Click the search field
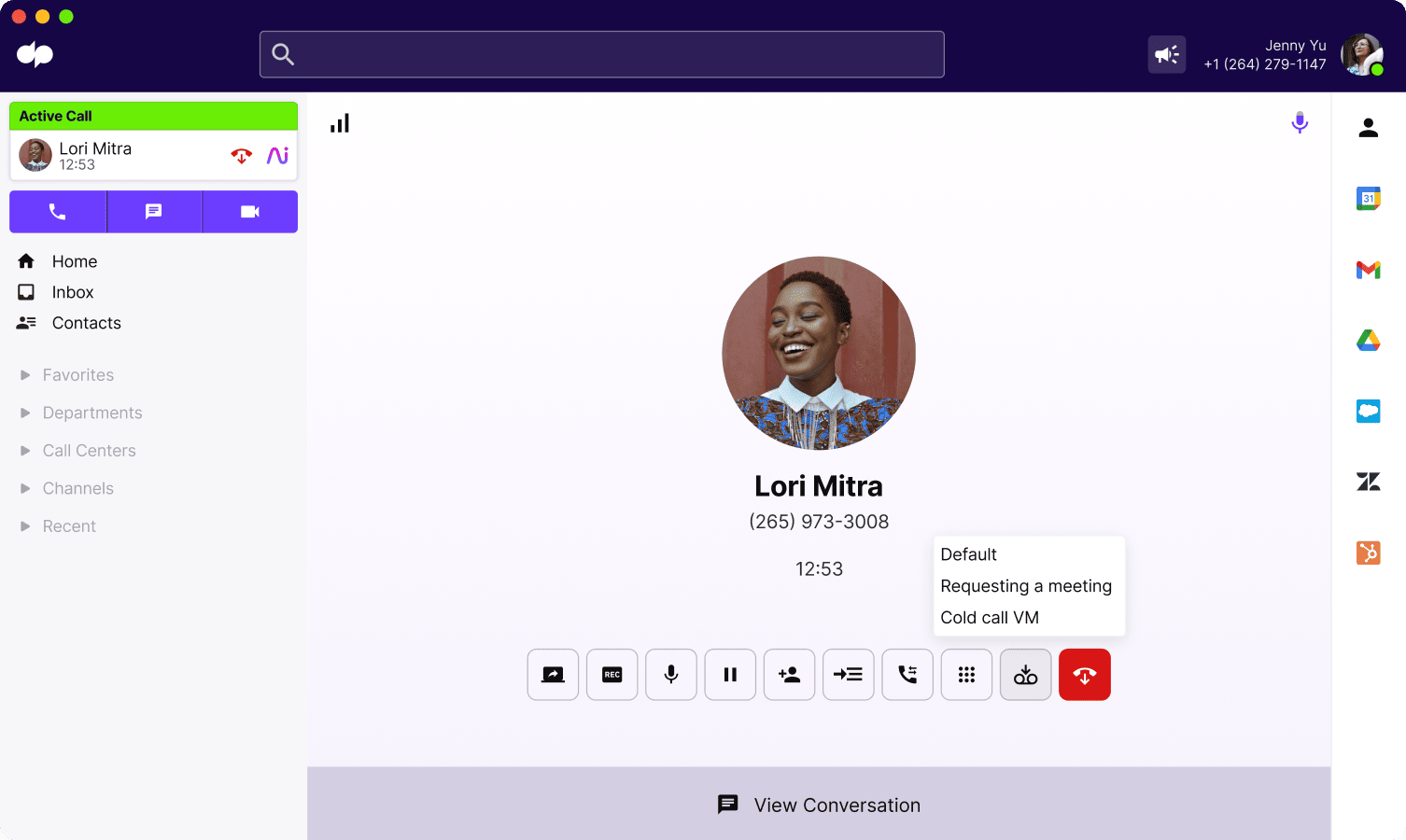This screenshot has height=840, width=1406. pyautogui.click(x=601, y=54)
